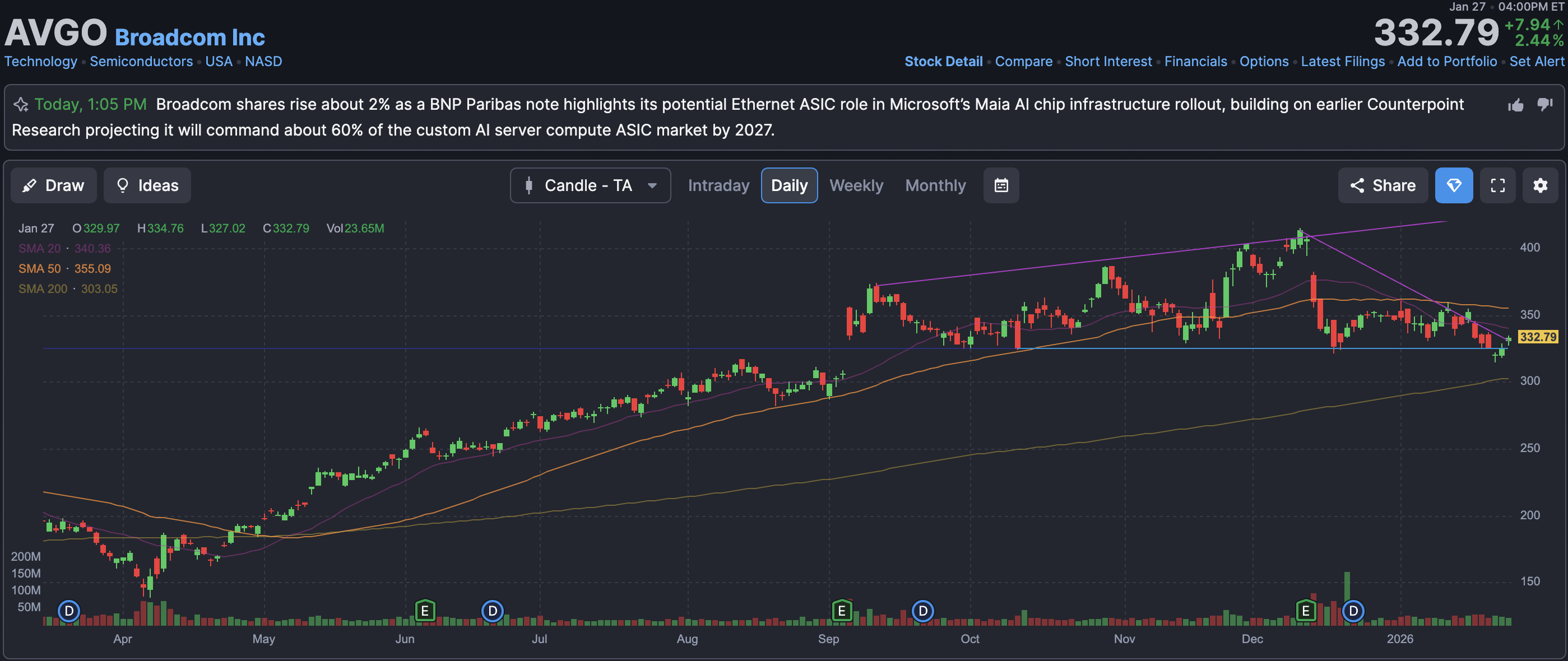Viewport: 1568px width, 661px height.
Task: Open chart settings gear icon
Action: pyautogui.click(x=1540, y=185)
